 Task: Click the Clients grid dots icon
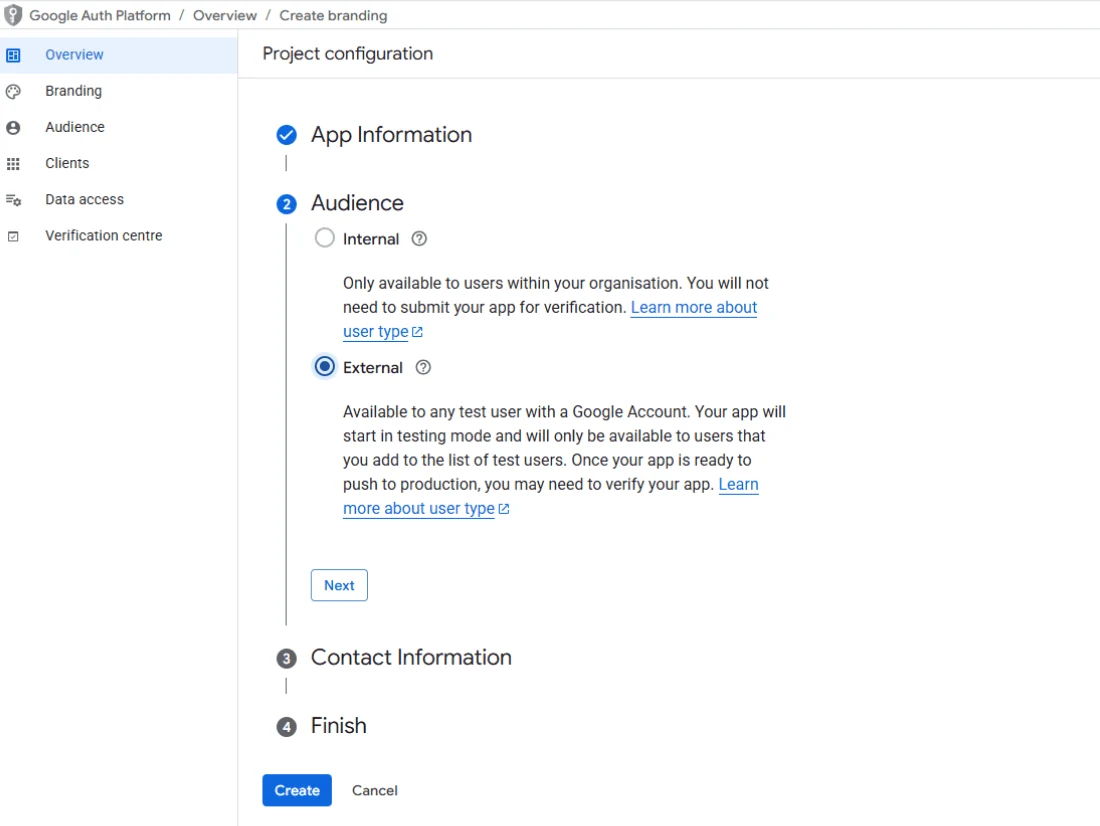13,164
